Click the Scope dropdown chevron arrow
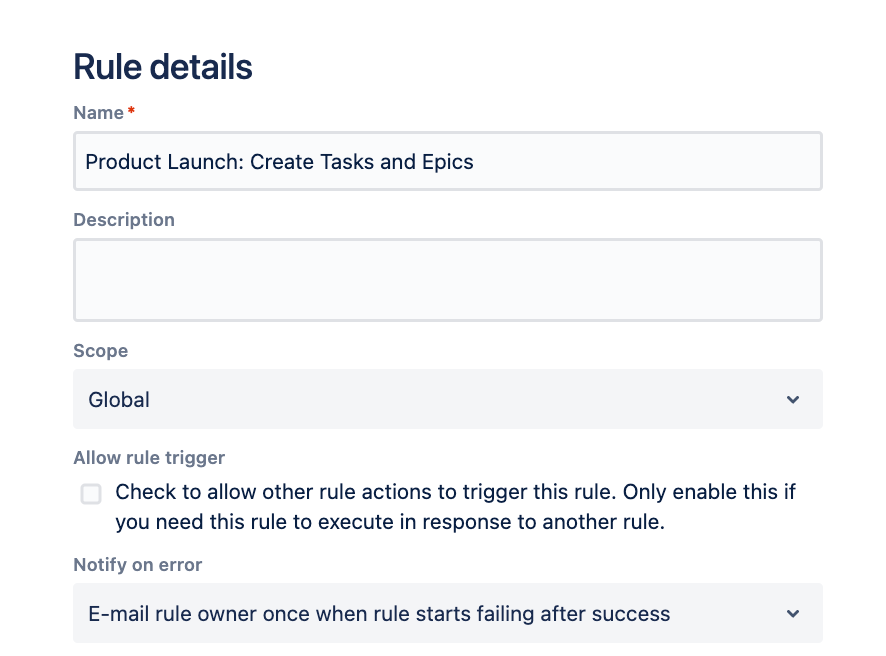Screen dimensions: 886x656 click(793, 400)
